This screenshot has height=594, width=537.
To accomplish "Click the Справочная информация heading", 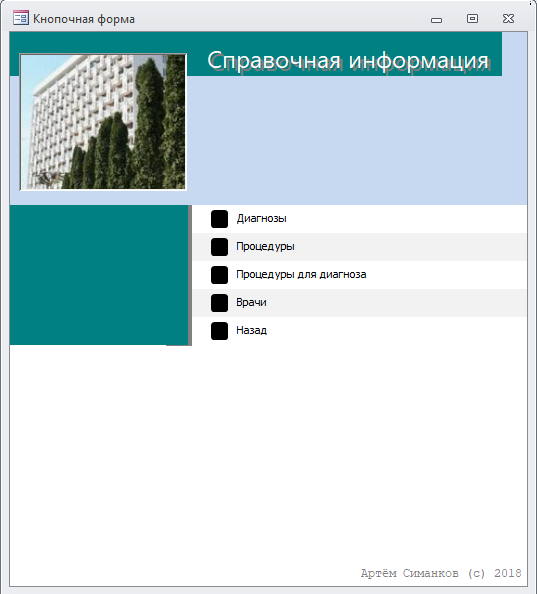I will pyautogui.click(x=348, y=61).
